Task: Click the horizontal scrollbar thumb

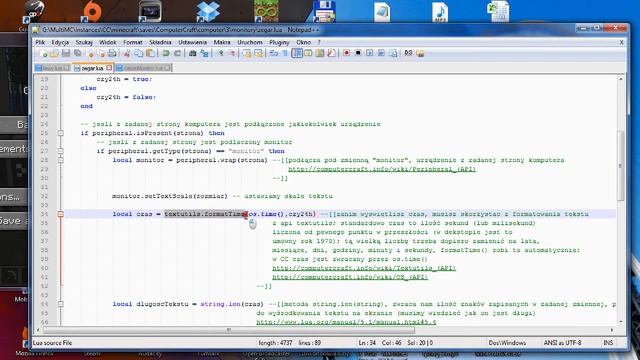Action: click(x=229, y=330)
